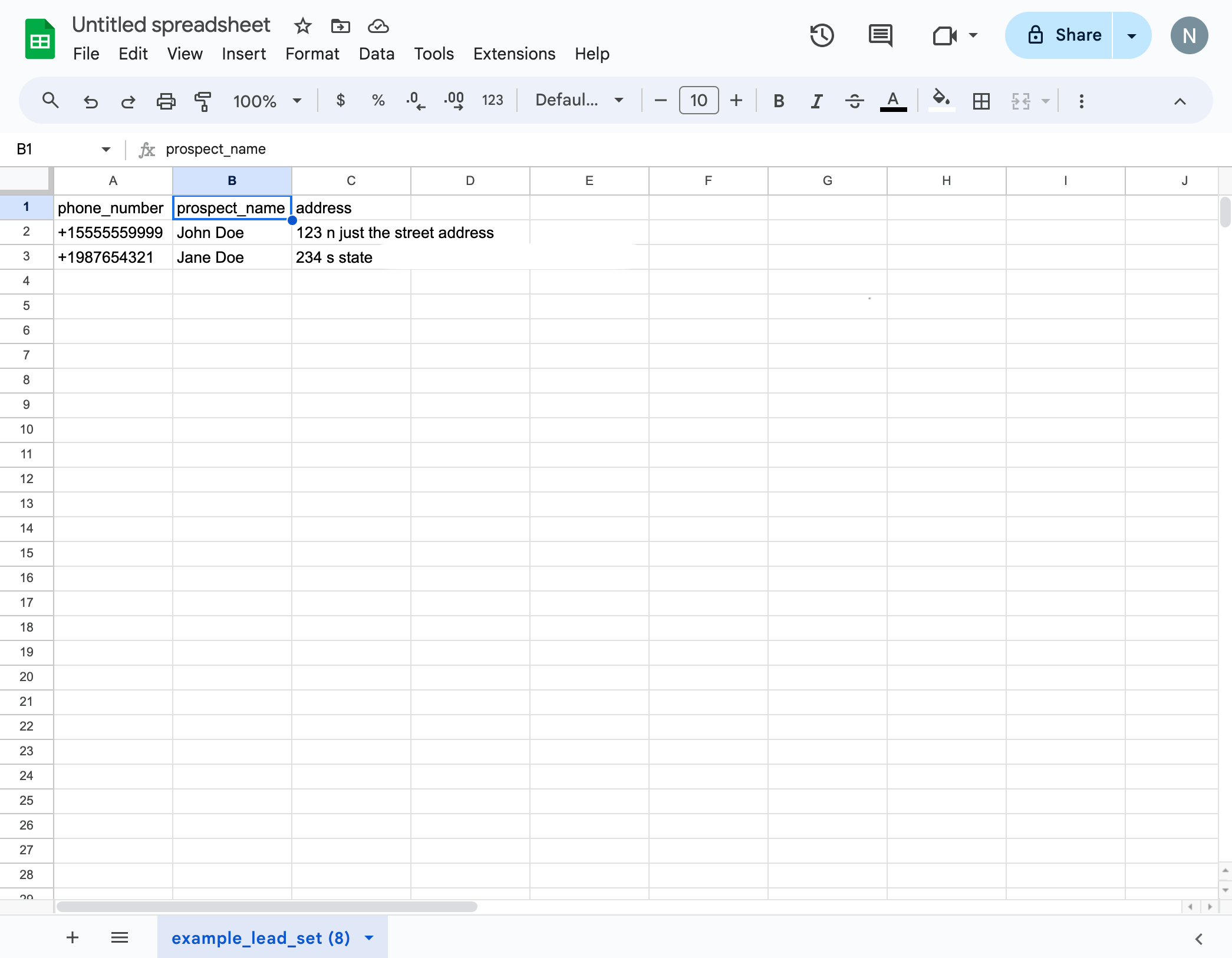The image size is (1232, 958).
Task: Open the File menu
Action: coord(86,54)
